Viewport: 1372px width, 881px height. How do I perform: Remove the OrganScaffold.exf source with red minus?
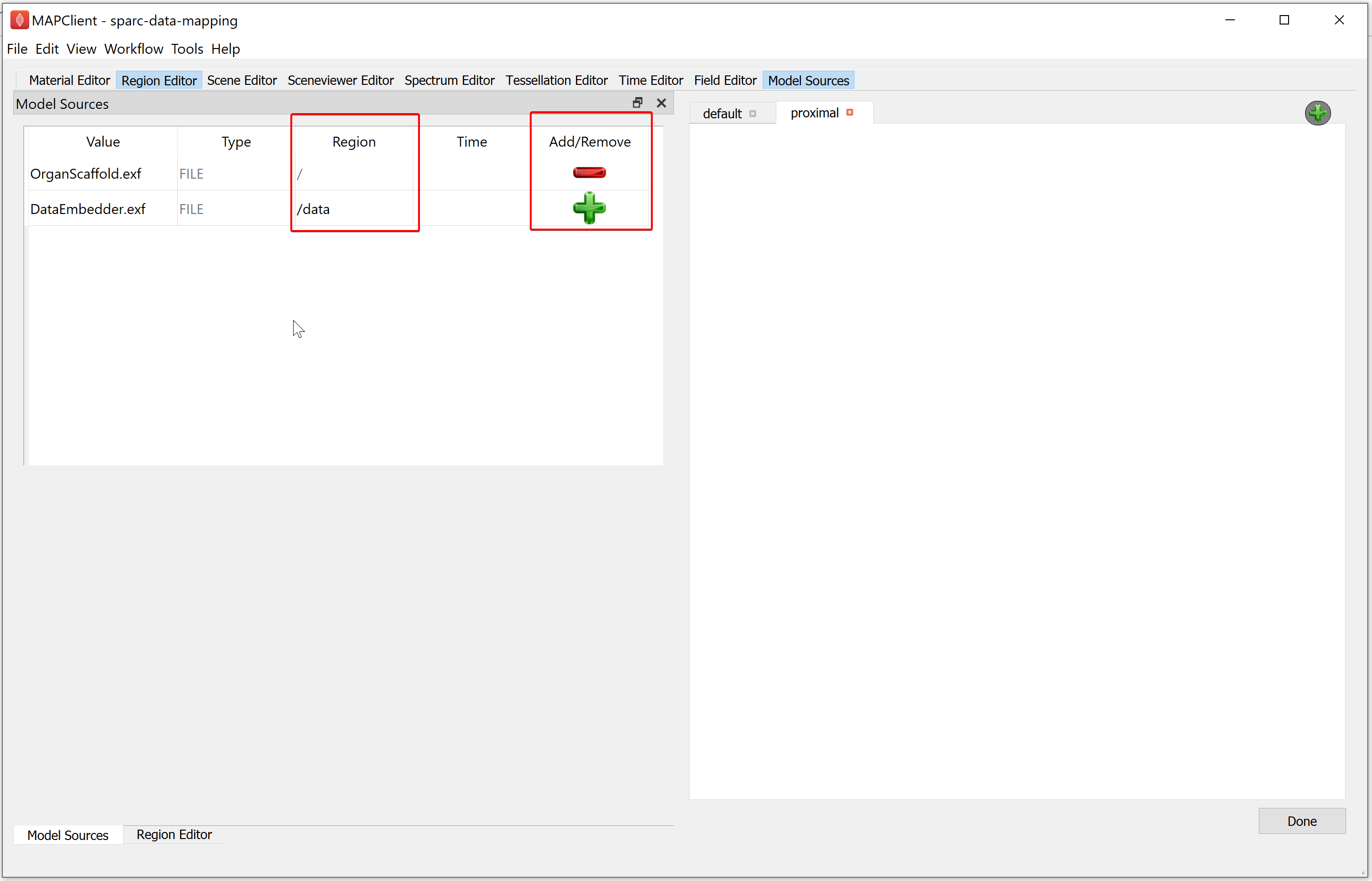[589, 172]
